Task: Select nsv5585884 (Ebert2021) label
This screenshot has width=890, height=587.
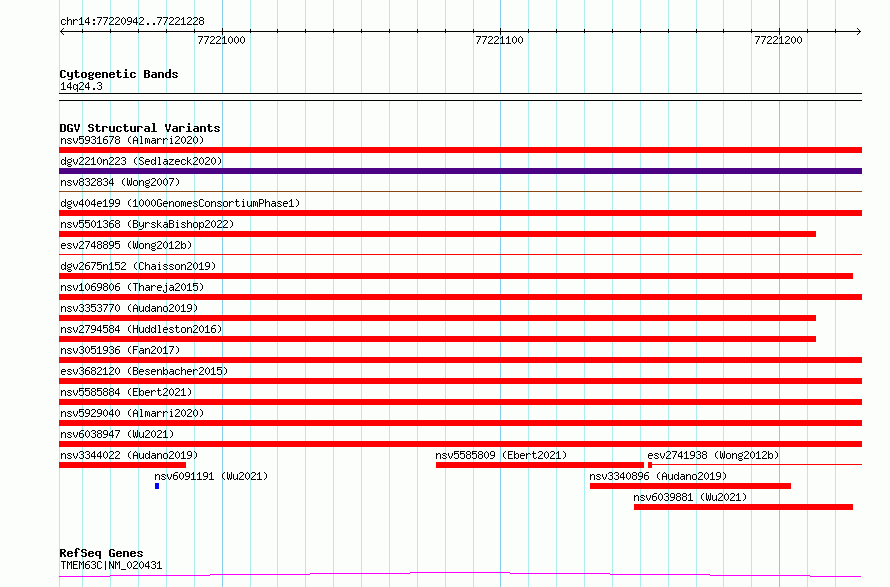Action: pos(126,392)
